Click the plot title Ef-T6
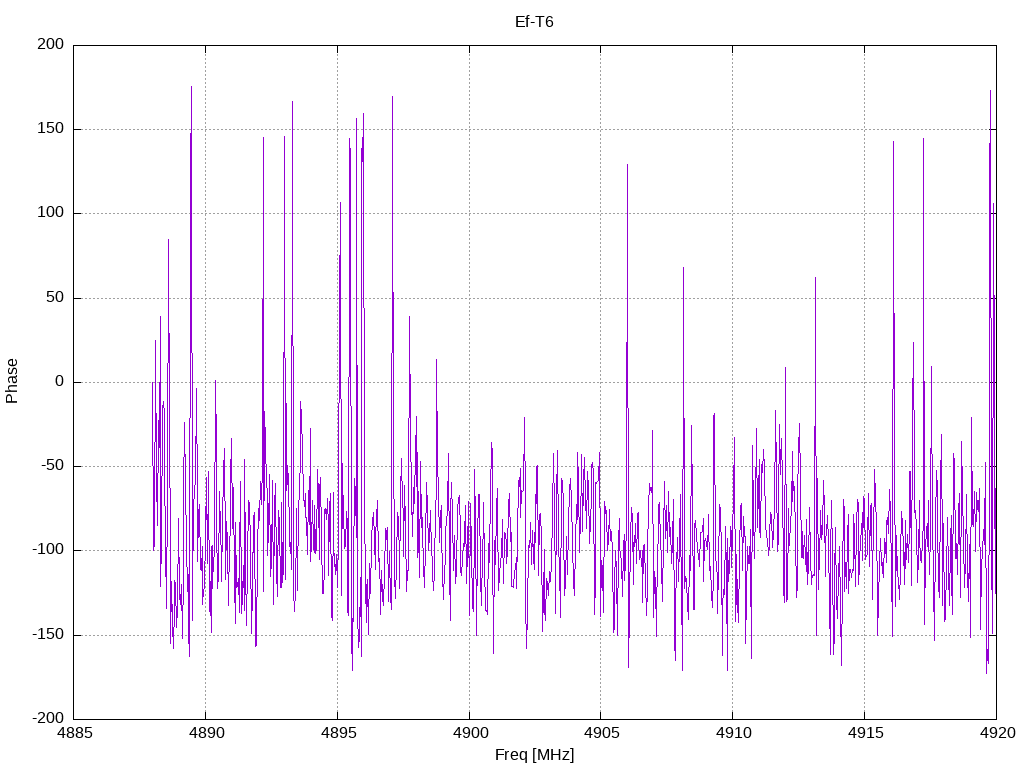1024x768 pixels. pos(534,22)
